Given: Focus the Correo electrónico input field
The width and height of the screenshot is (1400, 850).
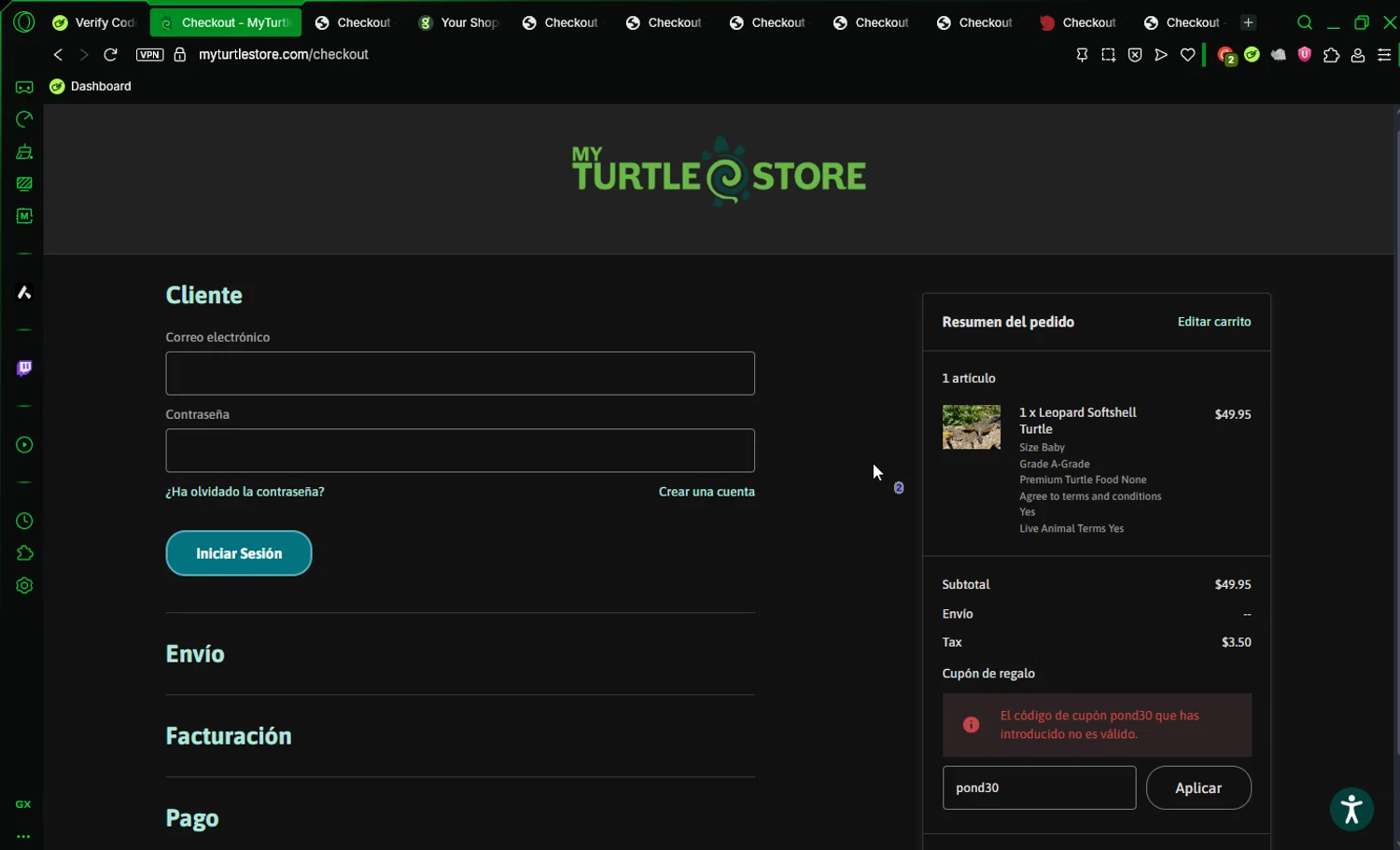Looking at the screenshot, I should coord(460,373).
